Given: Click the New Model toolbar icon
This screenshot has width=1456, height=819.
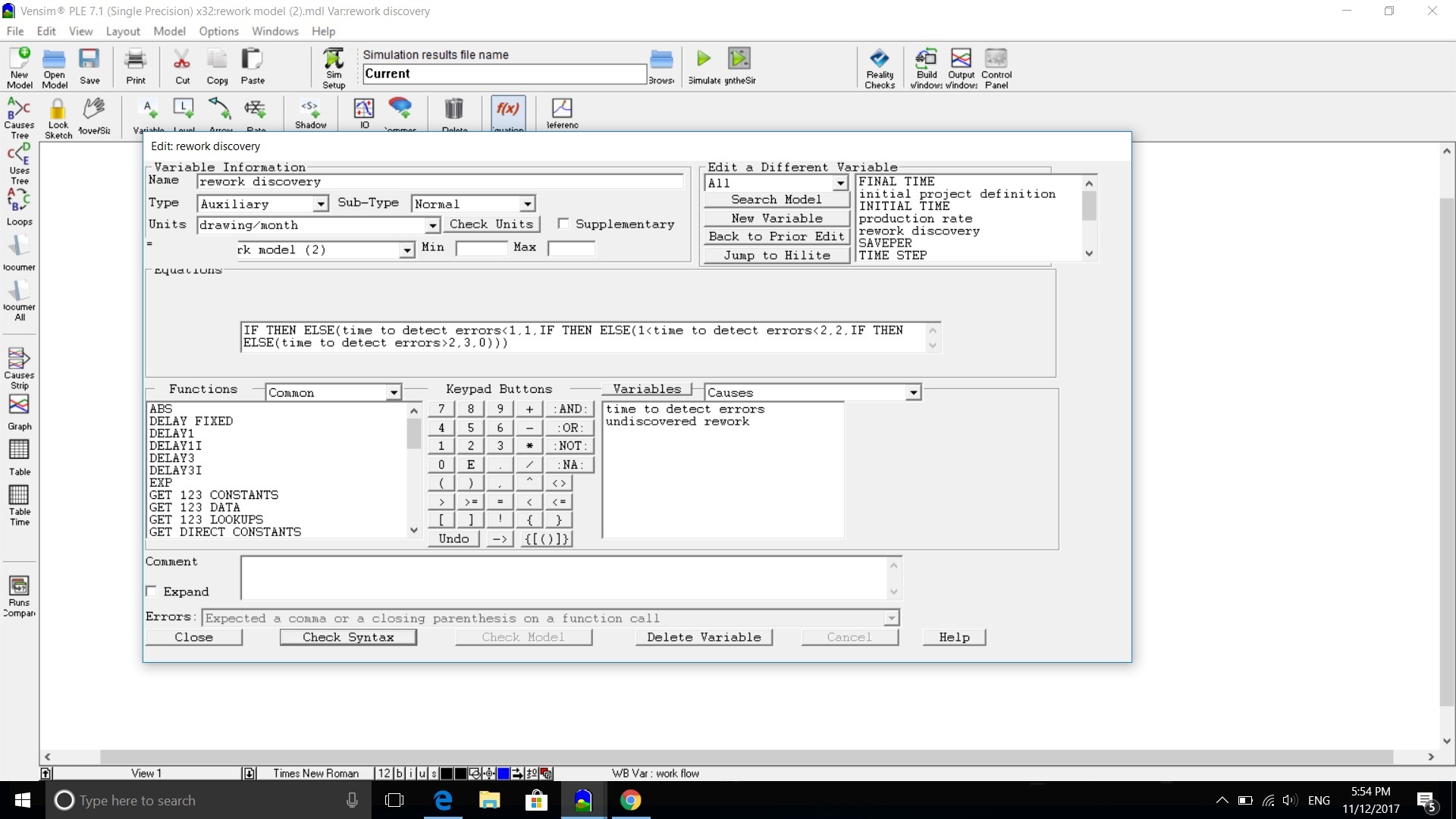Looking at the screenshot, I should pos(19,67).
